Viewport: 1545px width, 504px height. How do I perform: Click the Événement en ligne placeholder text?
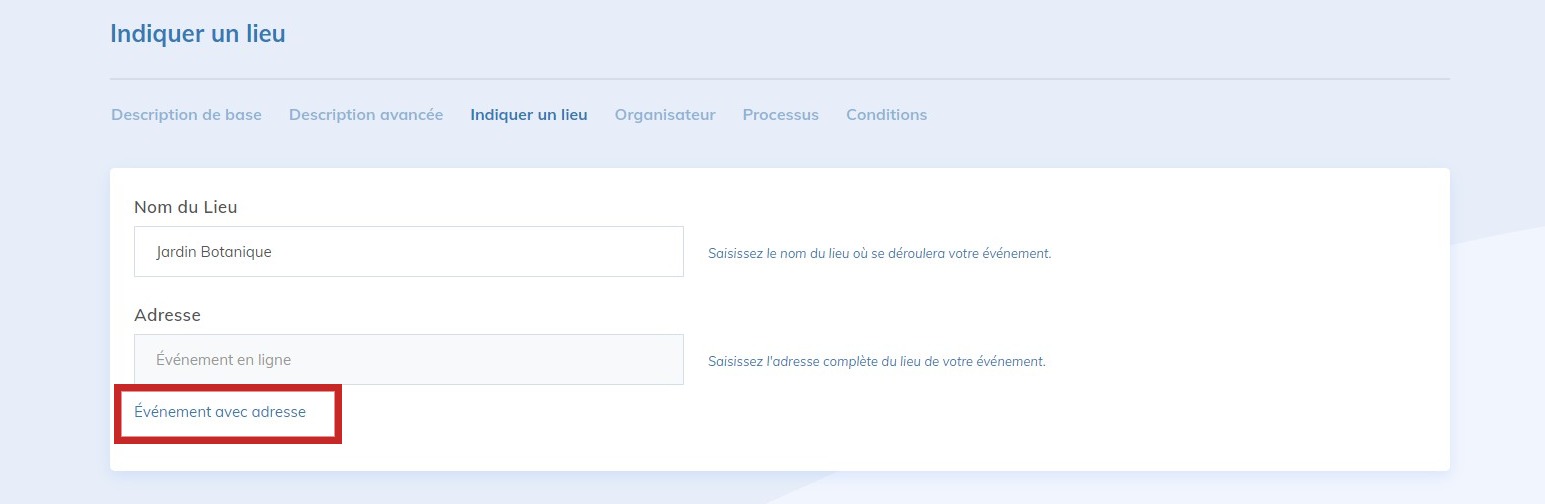(x=223, y=360)
